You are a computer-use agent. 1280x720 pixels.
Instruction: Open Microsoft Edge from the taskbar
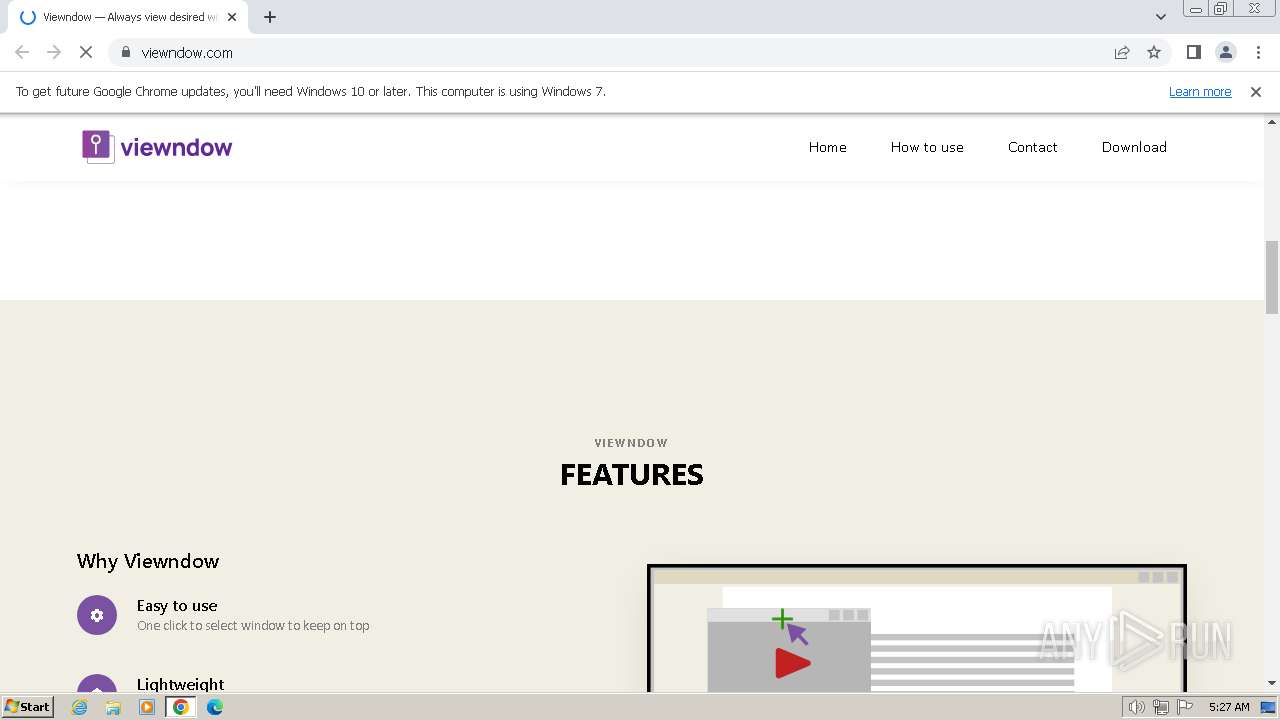(215, 707)
